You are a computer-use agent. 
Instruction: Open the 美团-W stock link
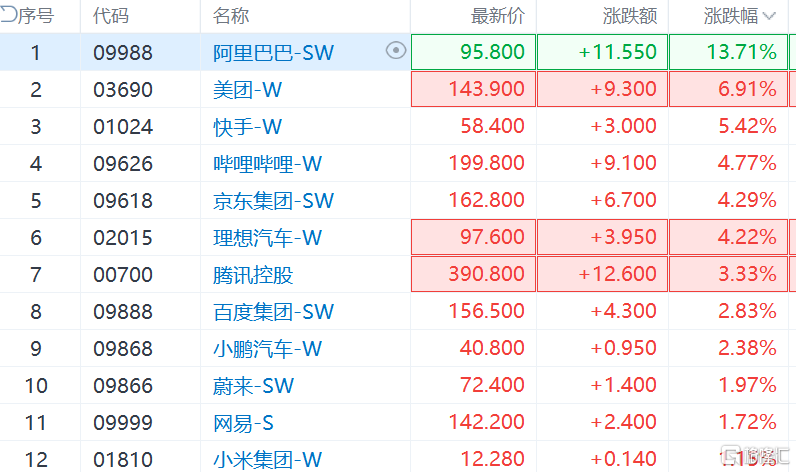248,89
